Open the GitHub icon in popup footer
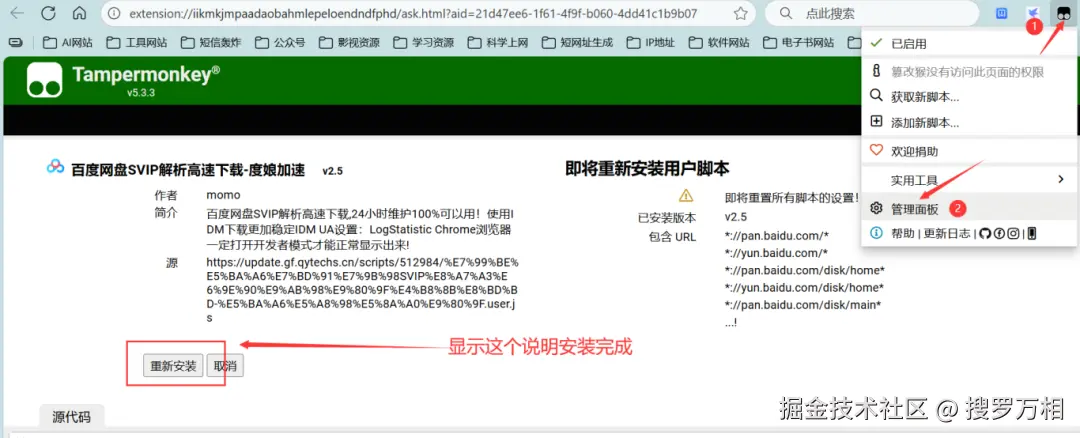This screenshot has height=438, width=1080. 985,233
